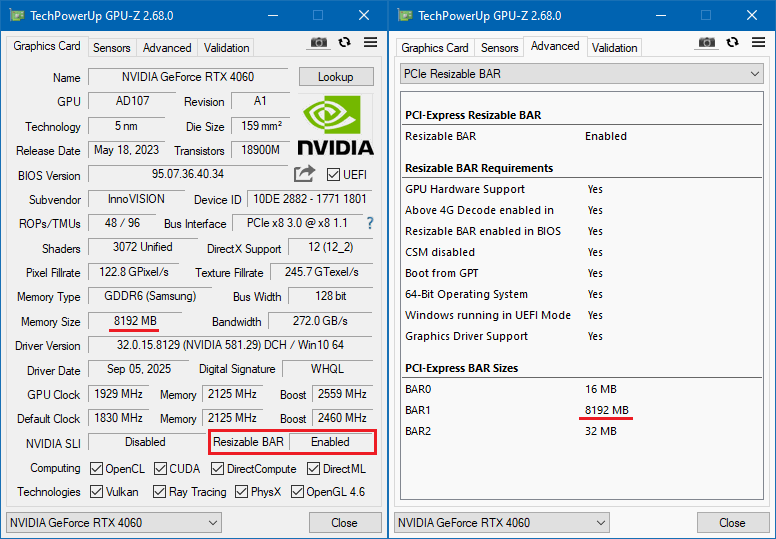Click the refresh icon in right window

pos(732,43)
